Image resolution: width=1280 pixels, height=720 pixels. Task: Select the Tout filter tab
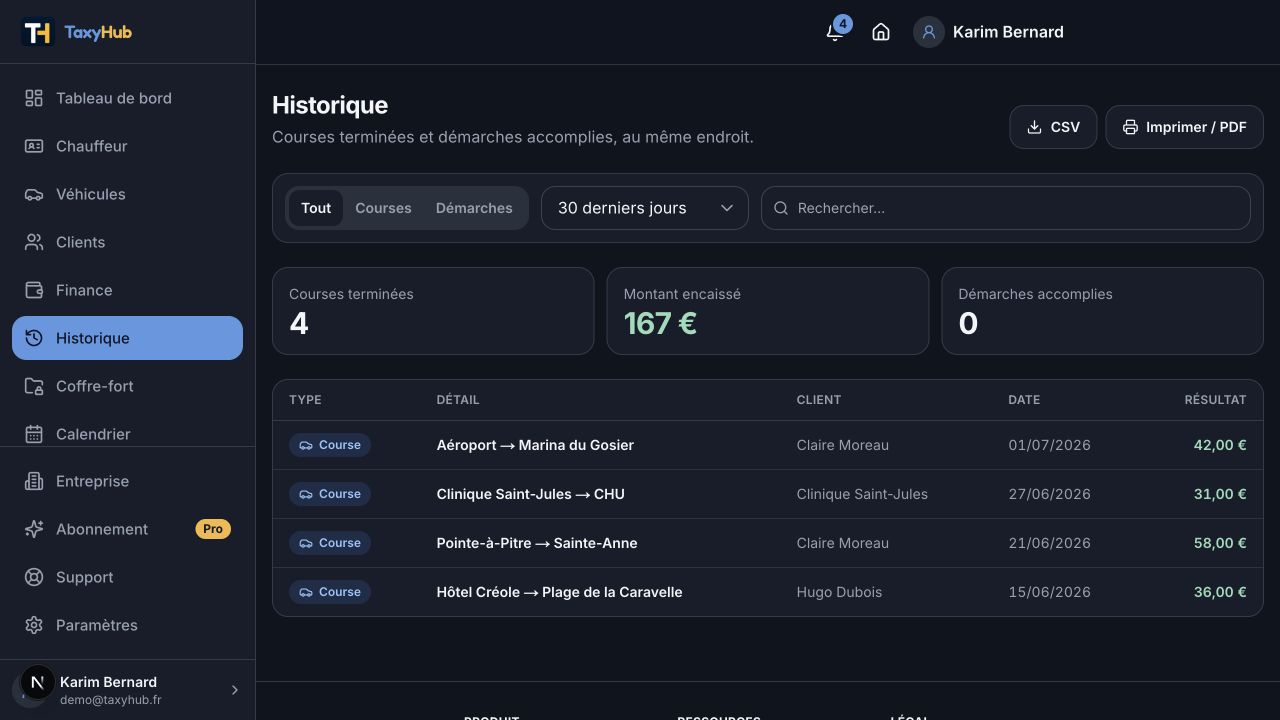coord(316,208)
